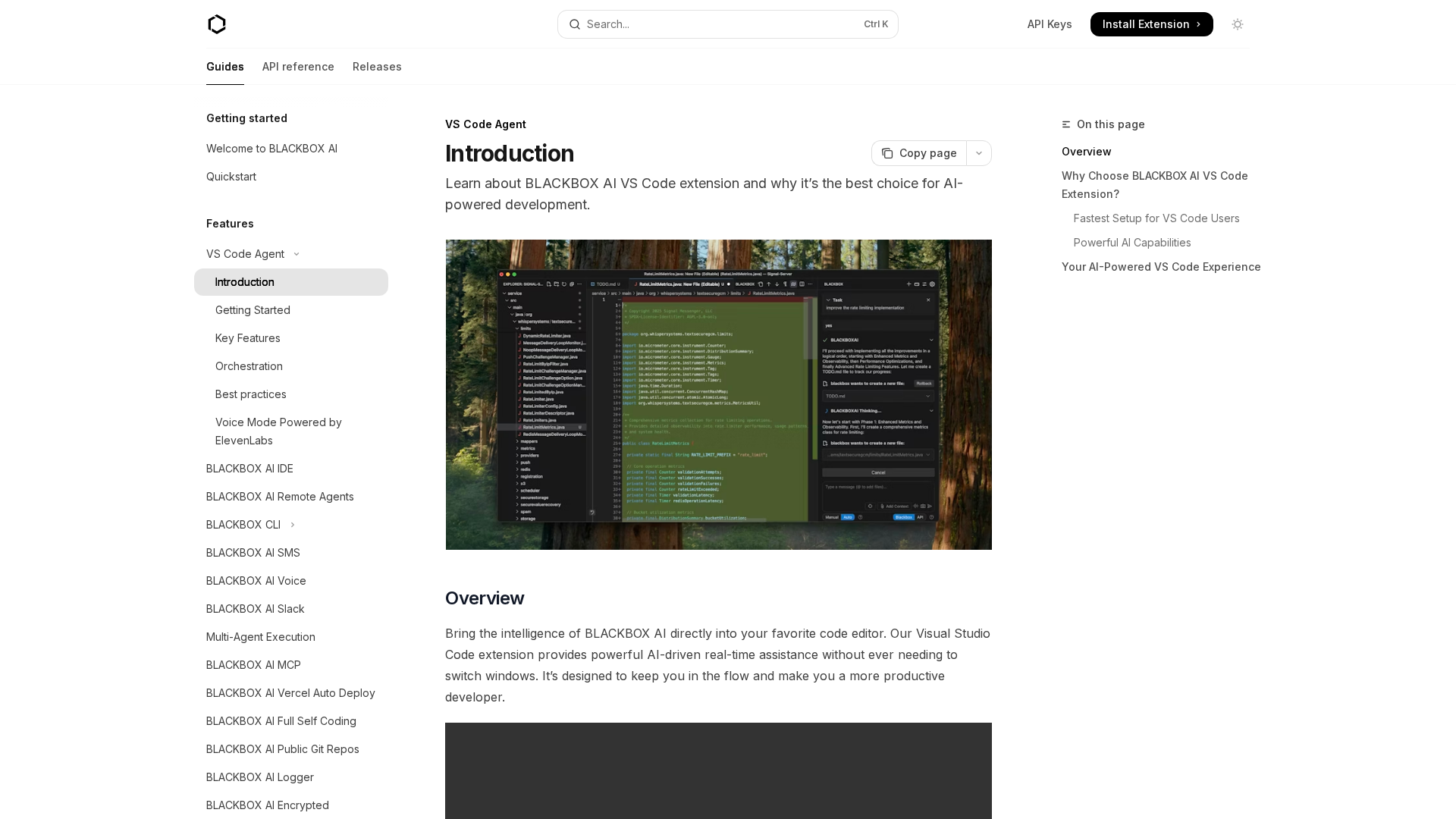This screenshot has height=819, width=1456.
Task: Click the Install Extension button
Action: click(x=1151, y=24)
